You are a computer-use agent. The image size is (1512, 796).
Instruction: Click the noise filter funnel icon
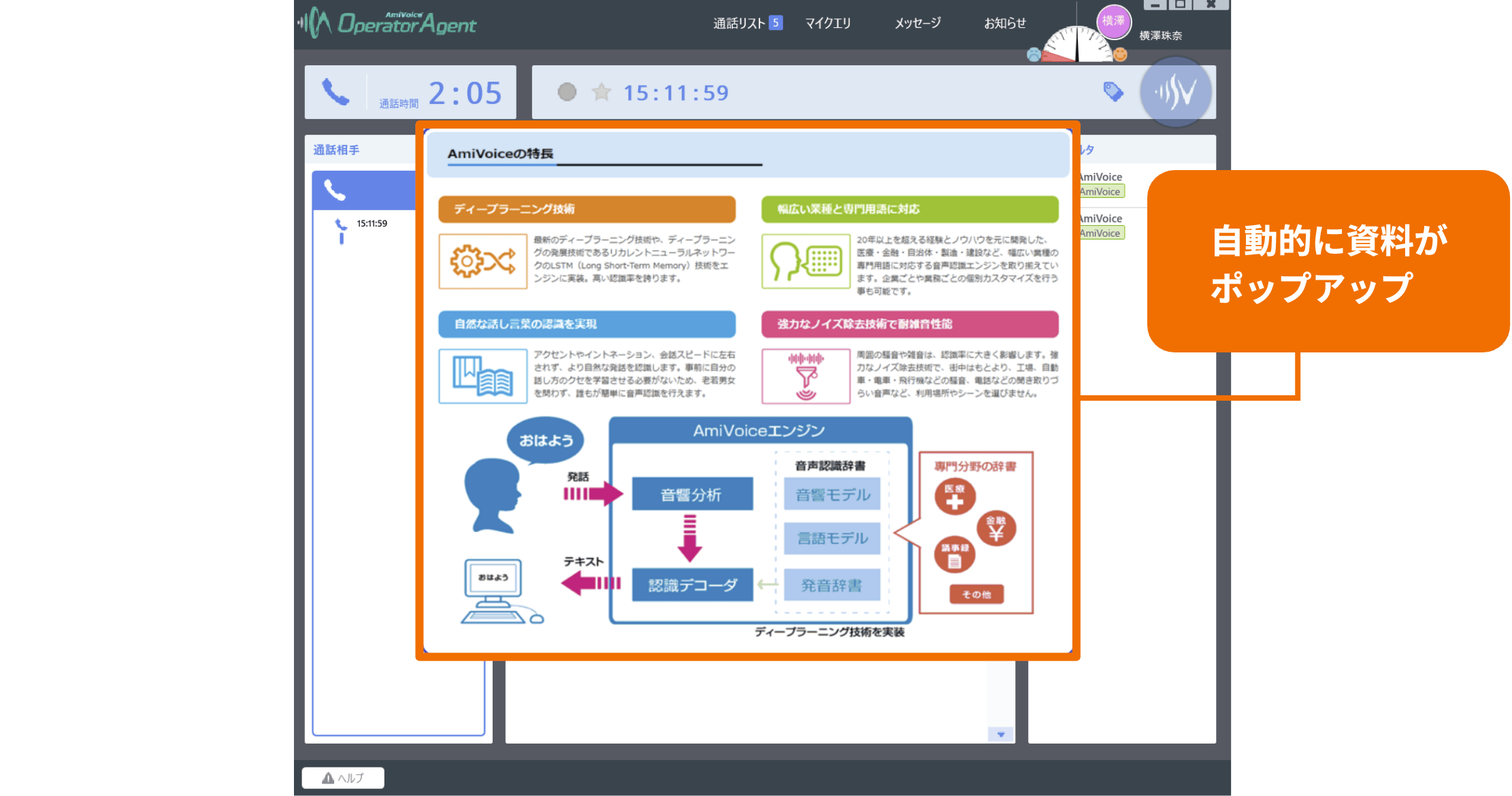pos(806,376)
